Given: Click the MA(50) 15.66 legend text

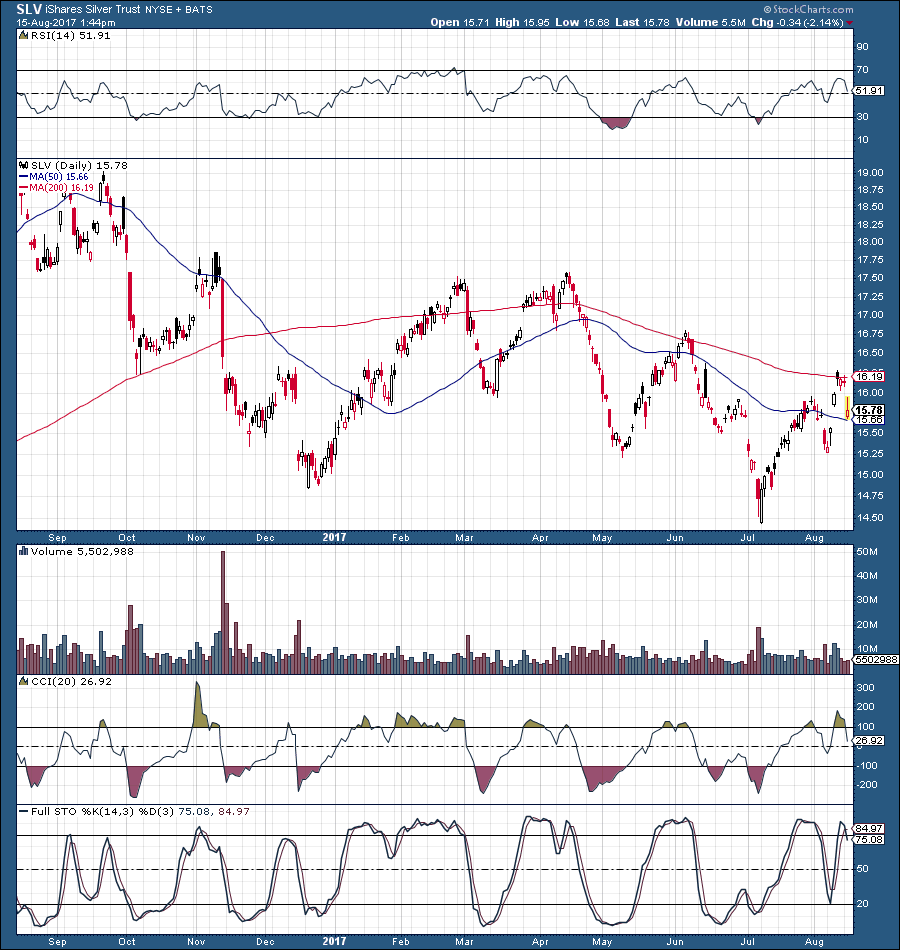Looking at the screenshot, I should (x=59, y=177).
